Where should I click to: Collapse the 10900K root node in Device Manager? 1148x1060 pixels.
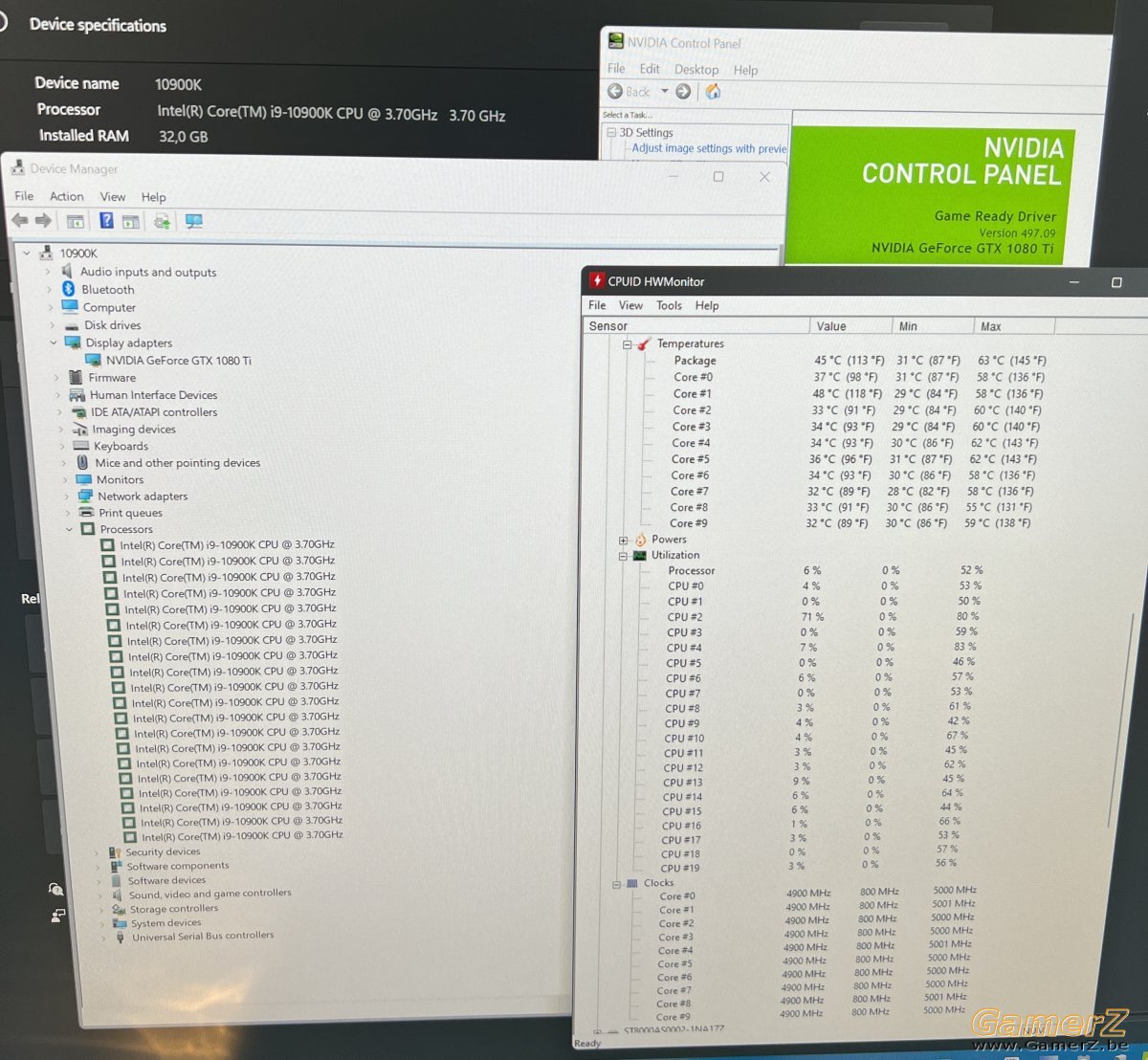27,254
